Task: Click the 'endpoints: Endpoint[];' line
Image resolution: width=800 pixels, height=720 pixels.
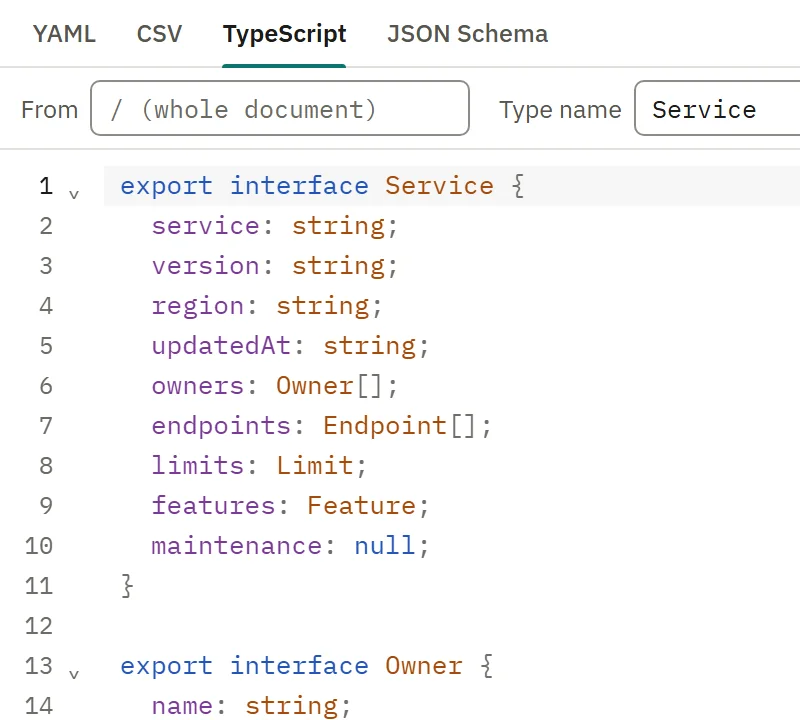Action: pyautogui.click(x=321, y=426)
